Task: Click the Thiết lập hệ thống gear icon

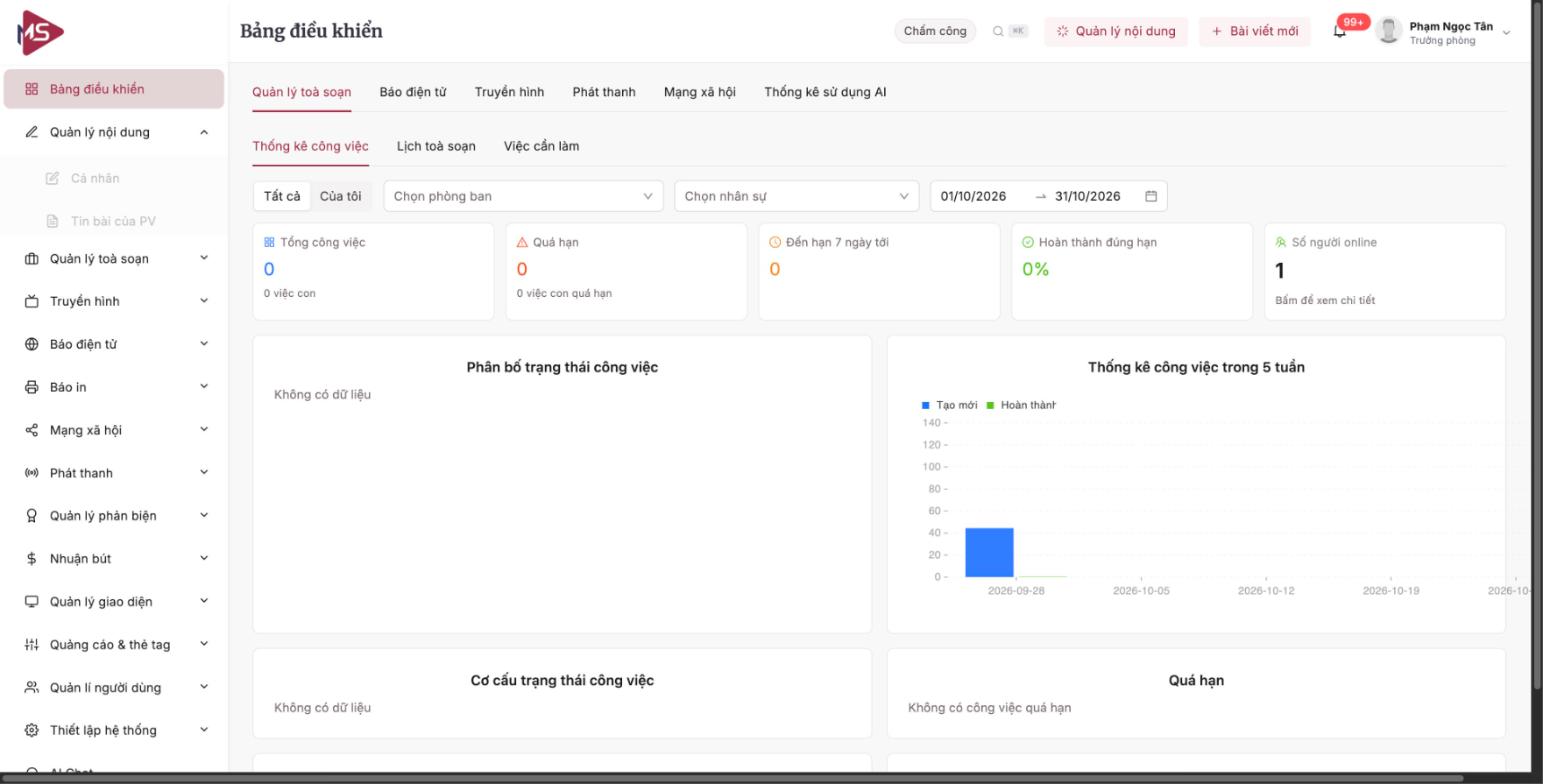Action: pyautogui.click(x=31, y=730)
